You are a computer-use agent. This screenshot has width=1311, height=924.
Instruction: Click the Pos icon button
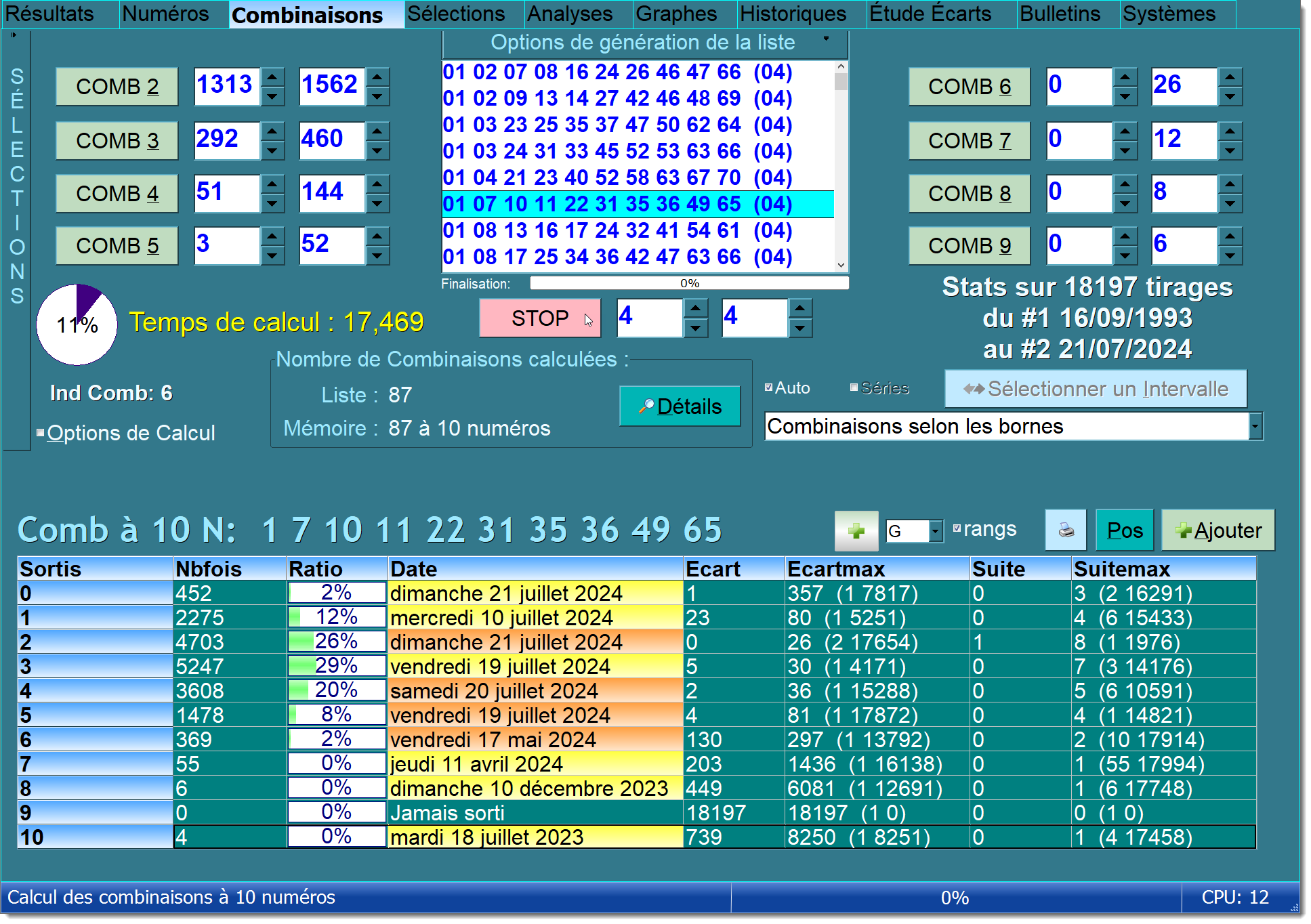click(1123, 529)
